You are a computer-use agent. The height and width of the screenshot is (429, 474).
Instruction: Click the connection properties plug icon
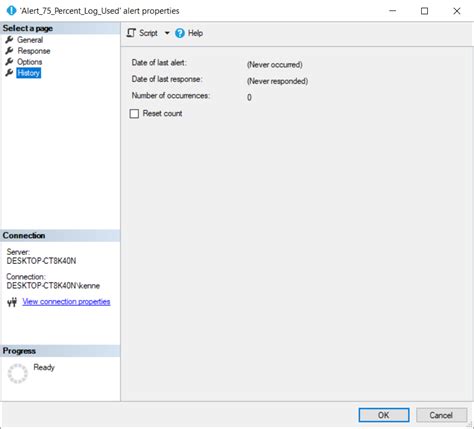click(12, 302)
